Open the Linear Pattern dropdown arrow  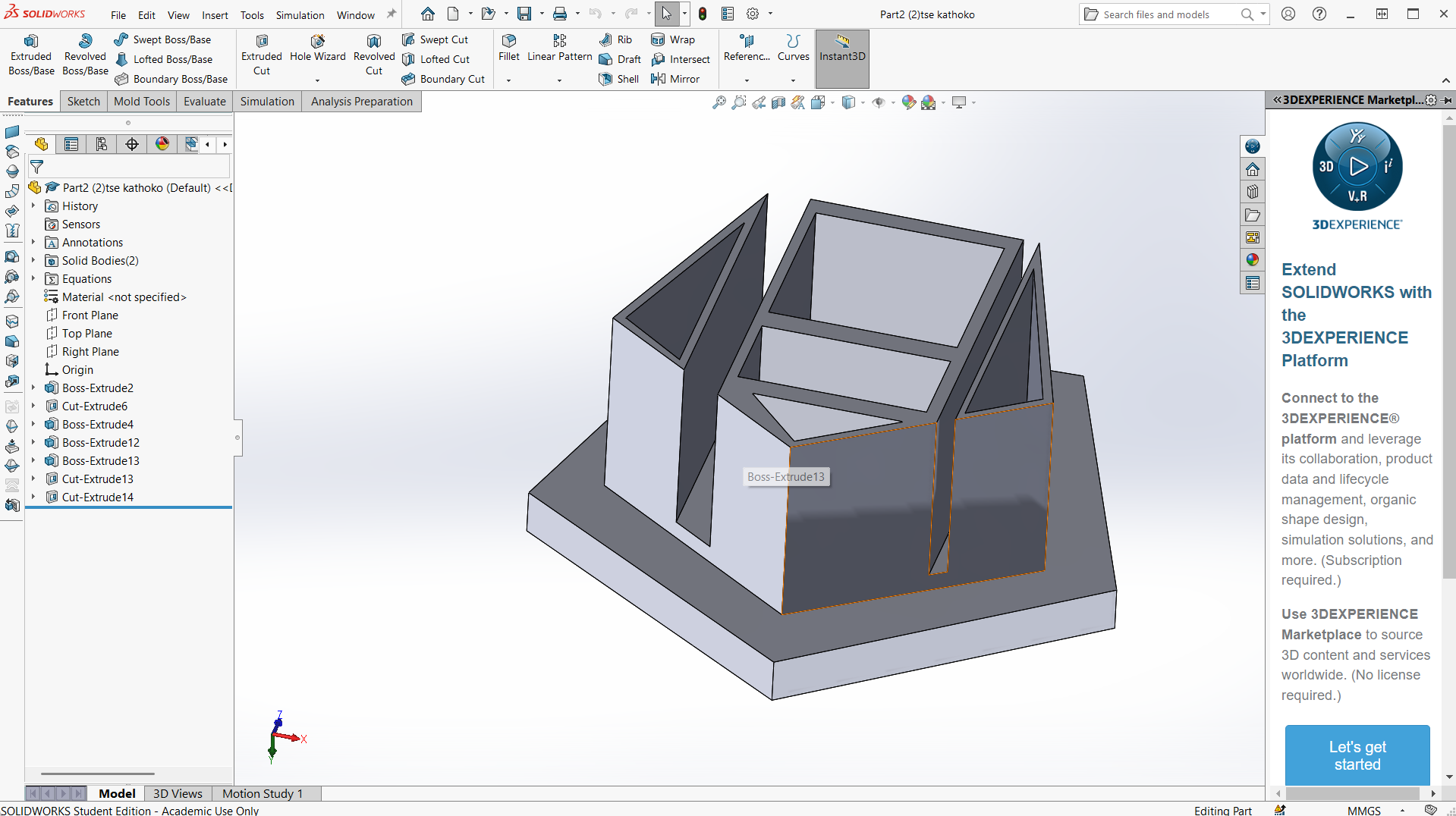(x=560, y=80)
